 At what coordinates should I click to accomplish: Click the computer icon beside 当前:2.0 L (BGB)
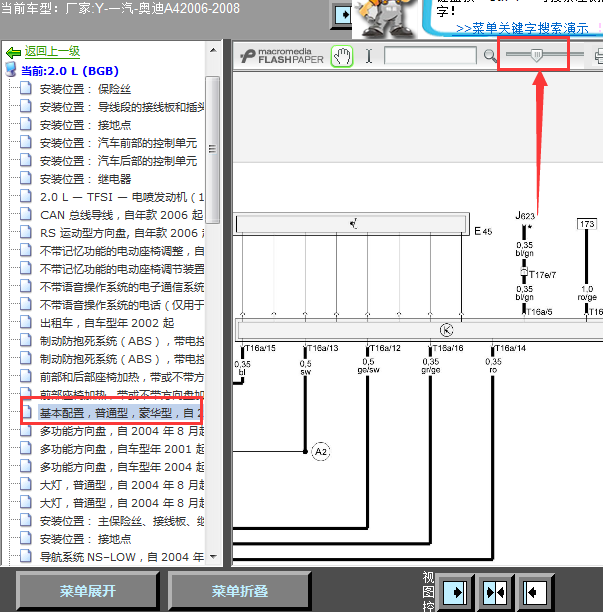tap(11, 70)
